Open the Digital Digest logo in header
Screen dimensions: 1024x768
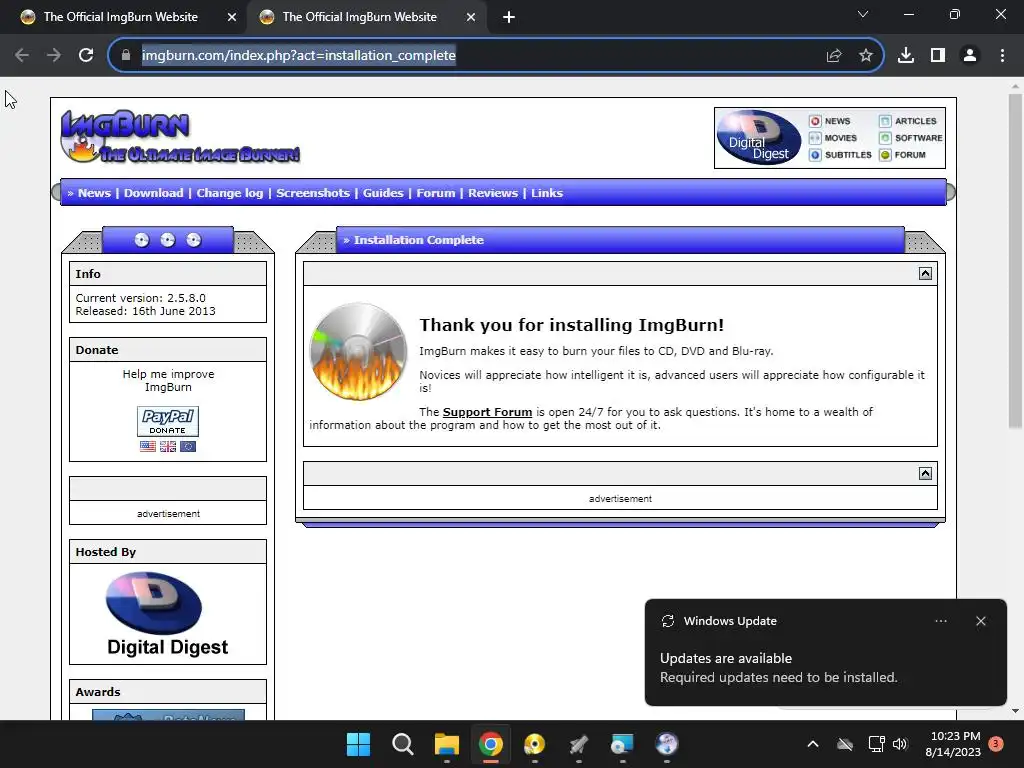coord(759,137)
